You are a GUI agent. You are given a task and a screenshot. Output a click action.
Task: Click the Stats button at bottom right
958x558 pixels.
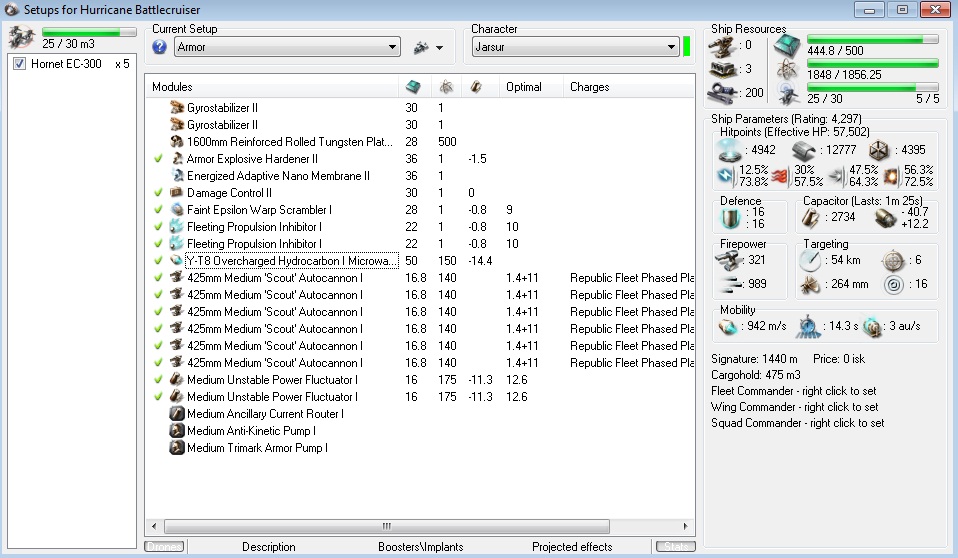pos(676,546)
